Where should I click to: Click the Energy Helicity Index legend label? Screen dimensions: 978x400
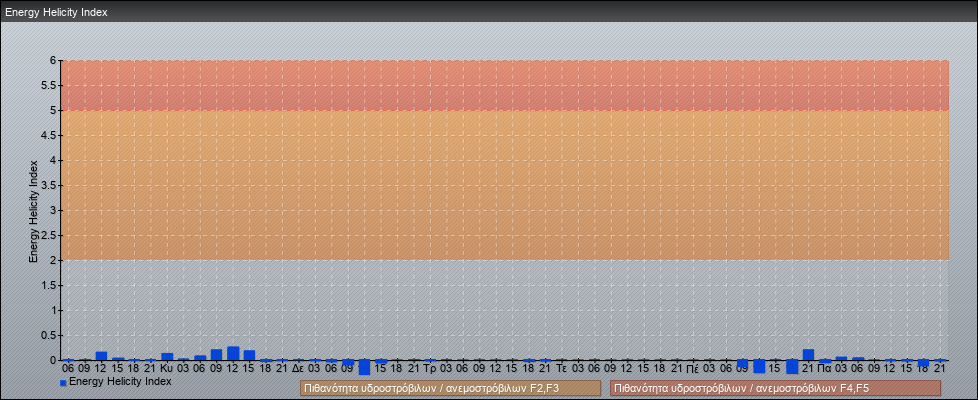click(x=120, y=381)
